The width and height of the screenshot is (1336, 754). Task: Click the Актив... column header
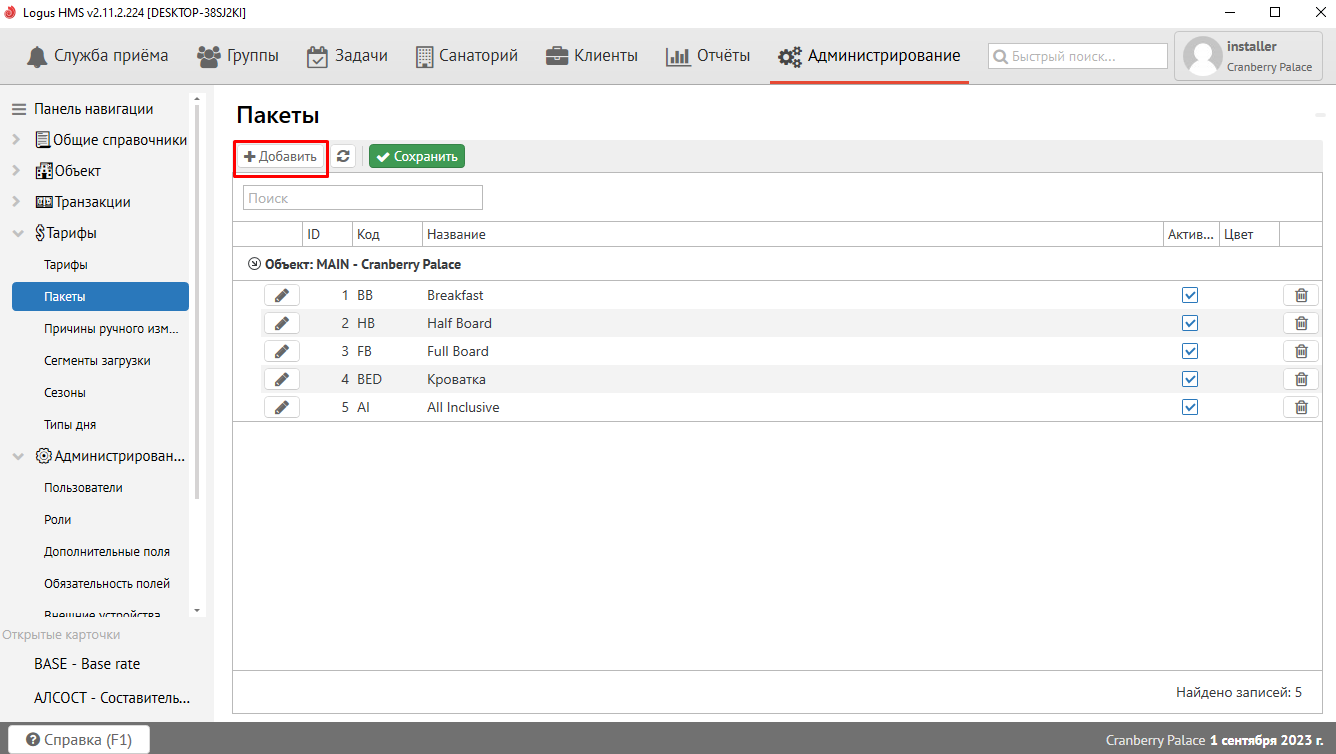pyautogui.click(x=1190, y=235)
